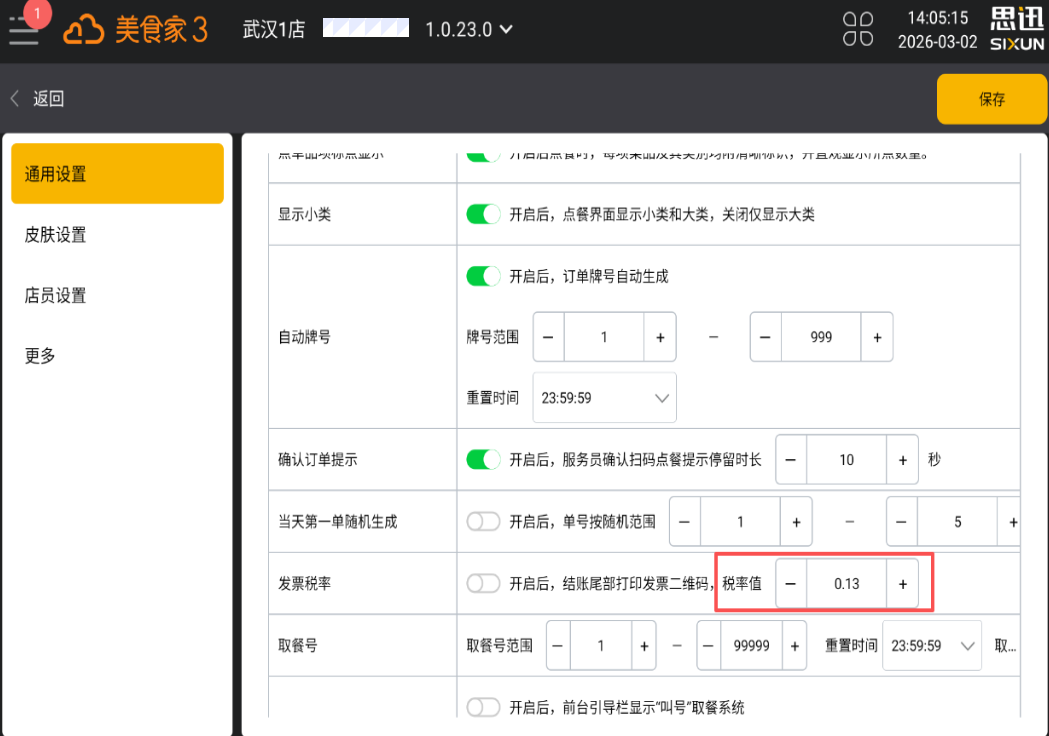Decrease the 税率值 with minus button
The image size is (1049, 736).
tap(791, 584)
